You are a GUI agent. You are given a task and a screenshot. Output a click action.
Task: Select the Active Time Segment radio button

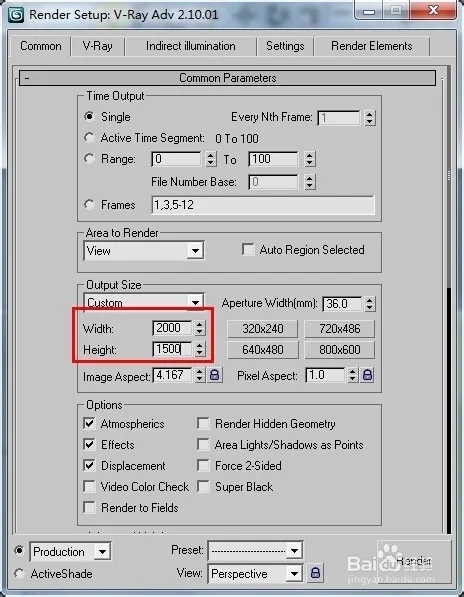(89, 137)
